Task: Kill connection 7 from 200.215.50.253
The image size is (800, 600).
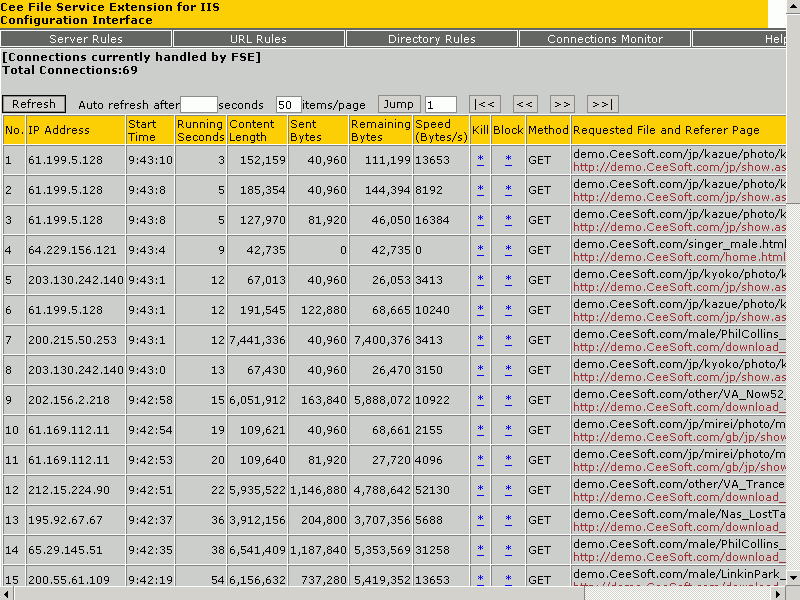Action: [x=480, y=340]
